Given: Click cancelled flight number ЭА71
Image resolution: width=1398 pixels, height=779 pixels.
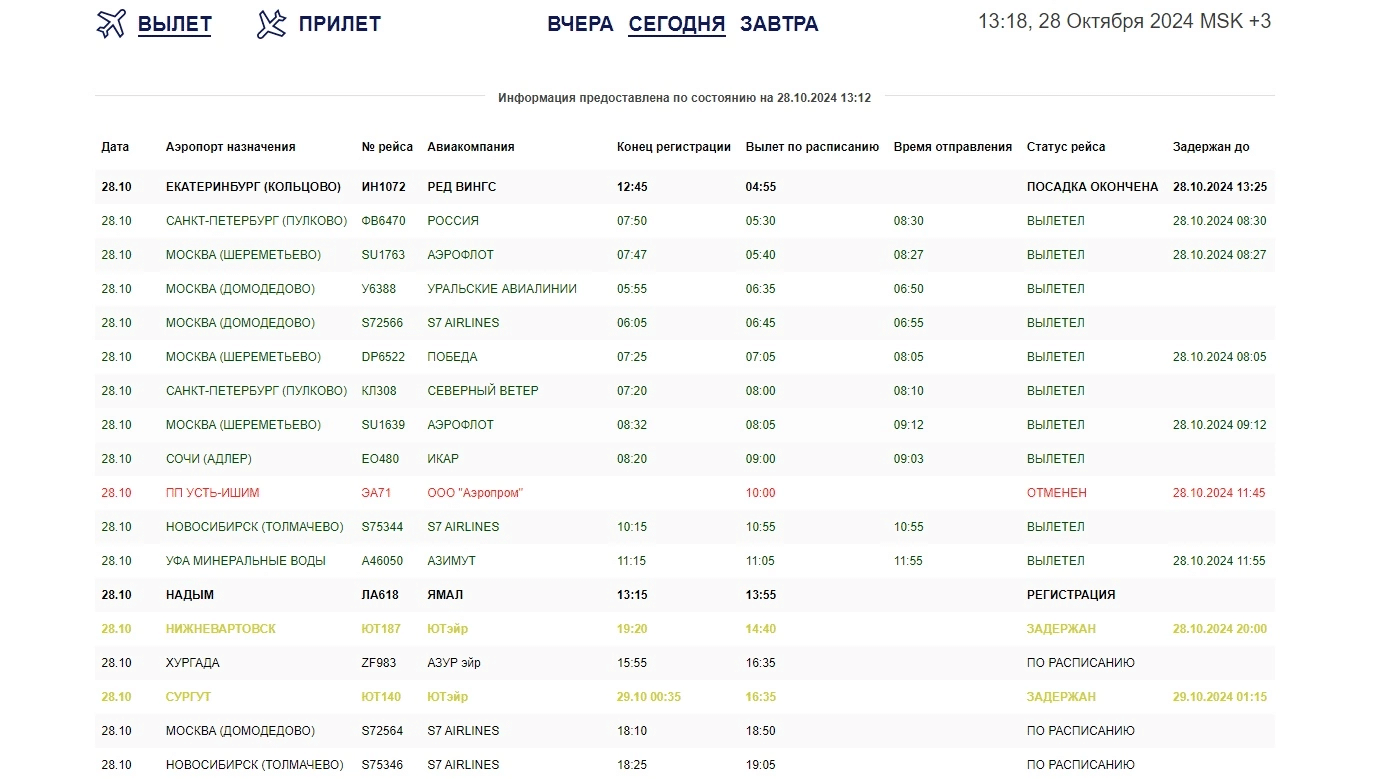Looking at the screenshot, I should (376, 493).
